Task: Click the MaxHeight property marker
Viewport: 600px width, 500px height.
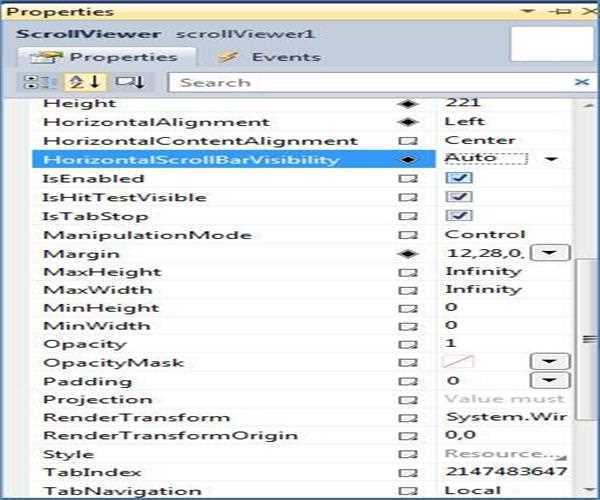Action: 408,273
